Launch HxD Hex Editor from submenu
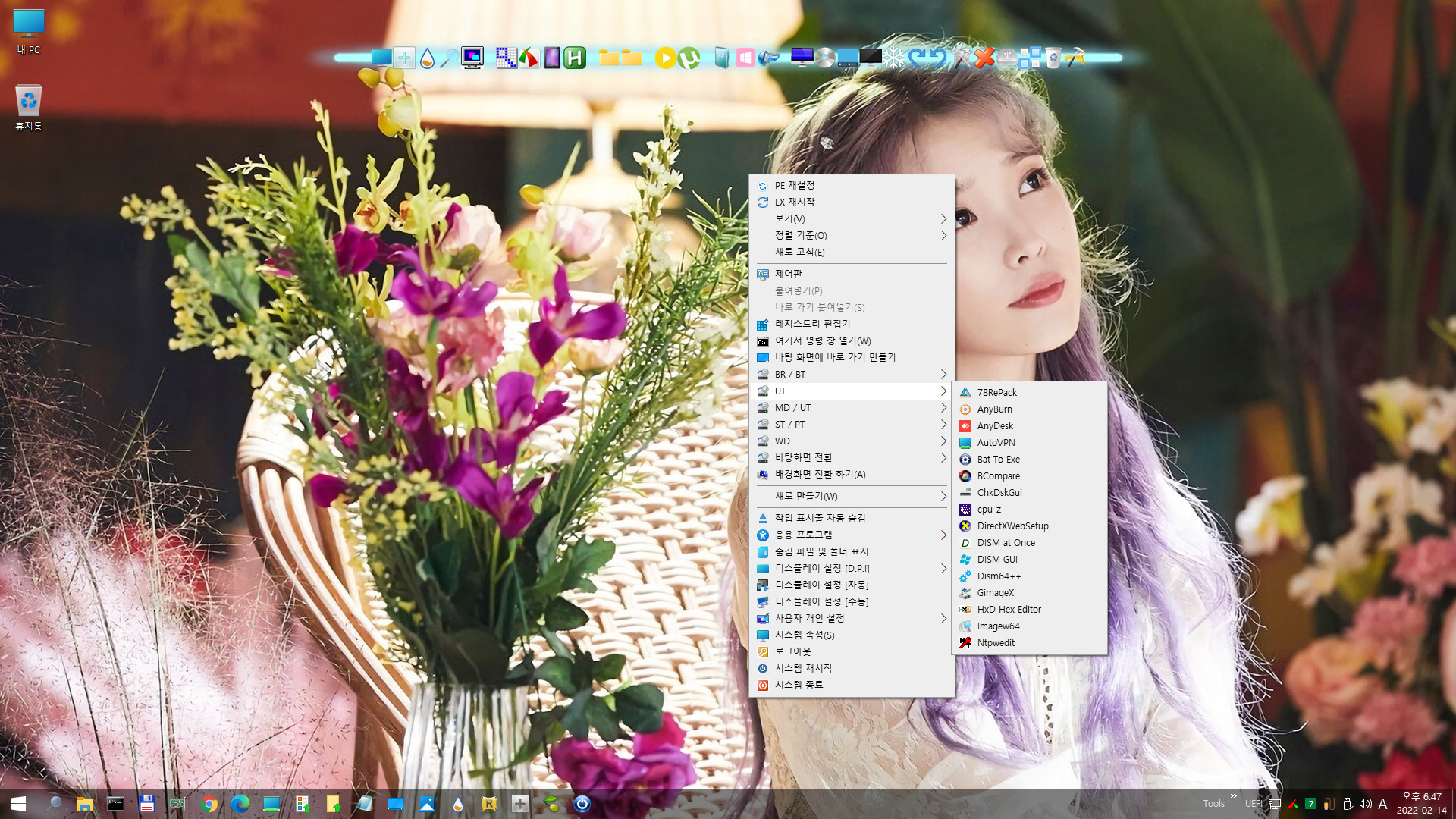Viewport: 1456px width, 819px height. [1029, 609]
